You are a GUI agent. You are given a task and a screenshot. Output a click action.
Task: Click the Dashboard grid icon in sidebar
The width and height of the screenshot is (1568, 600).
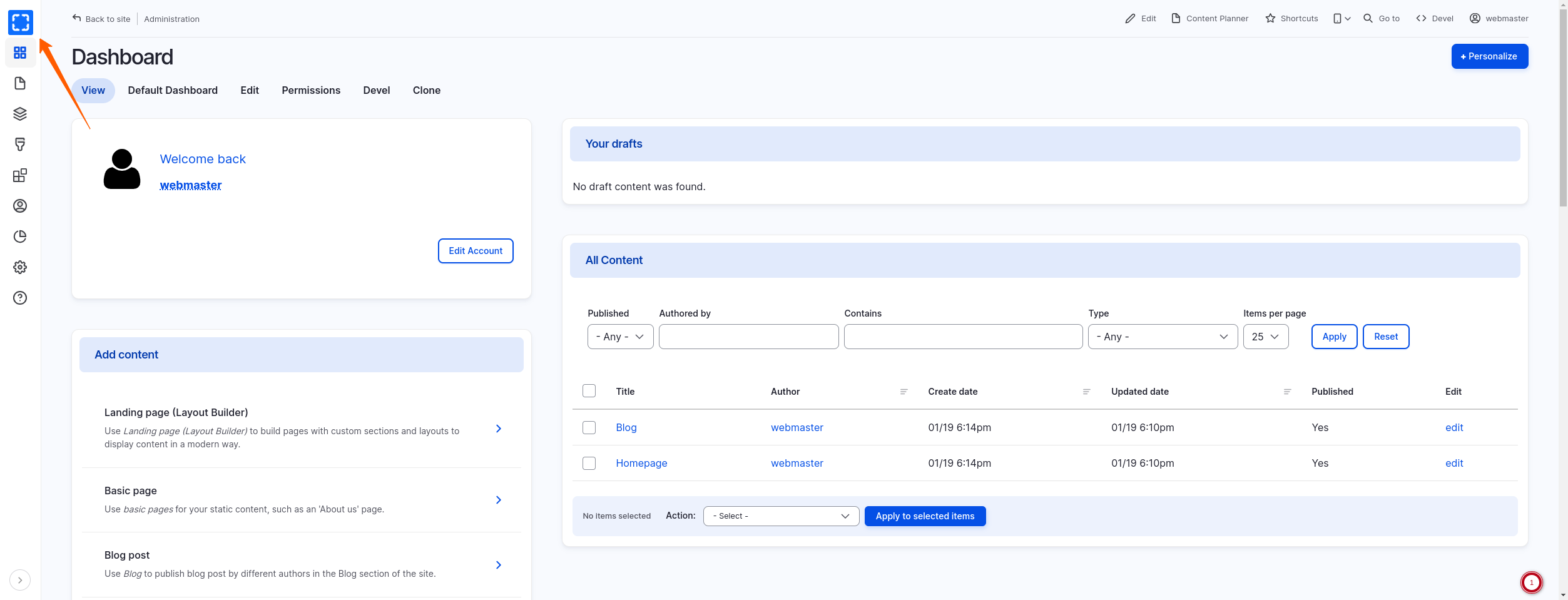(20, 53)
